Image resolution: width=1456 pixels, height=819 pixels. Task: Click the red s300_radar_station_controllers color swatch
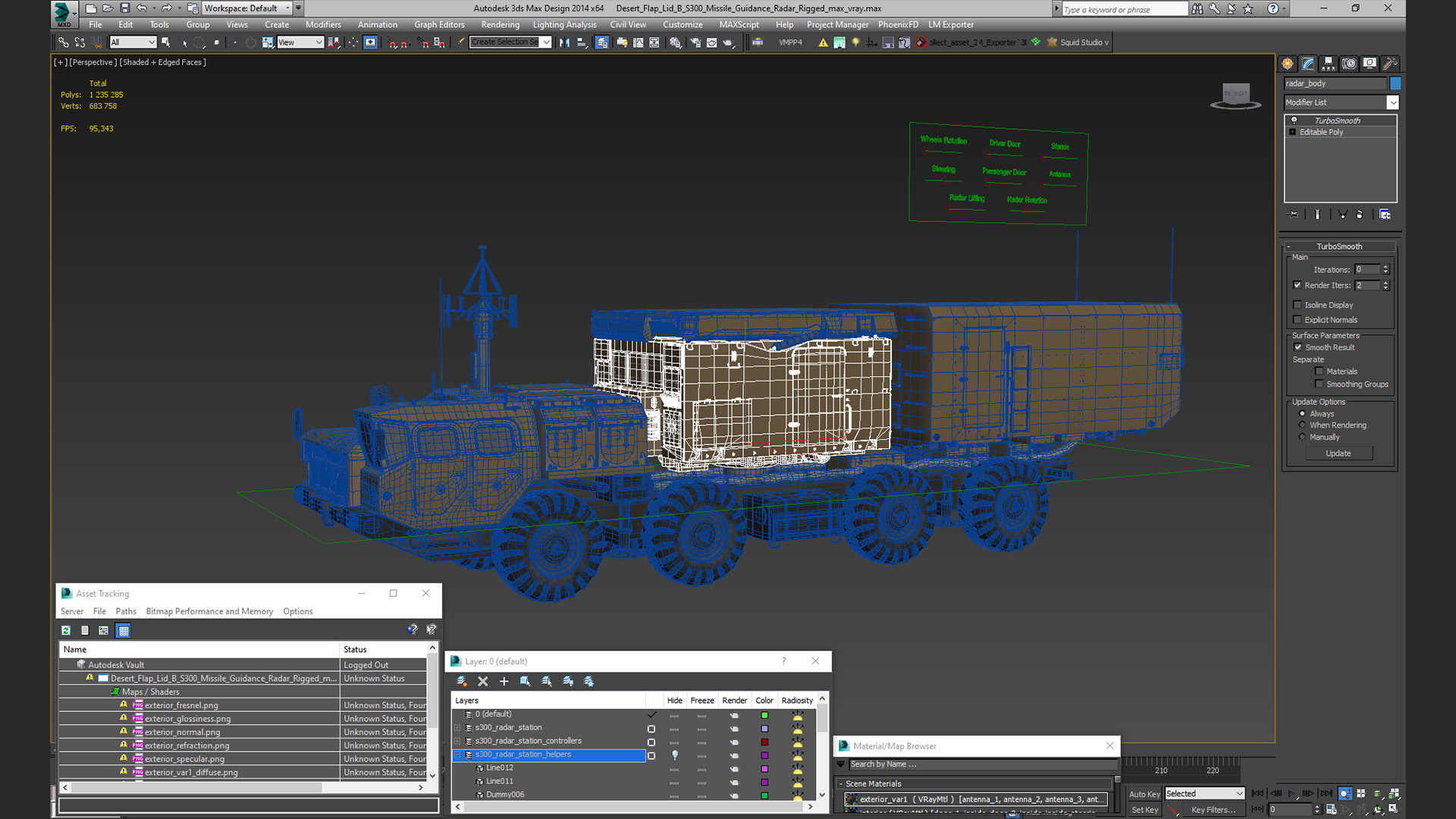coord(764,742)
